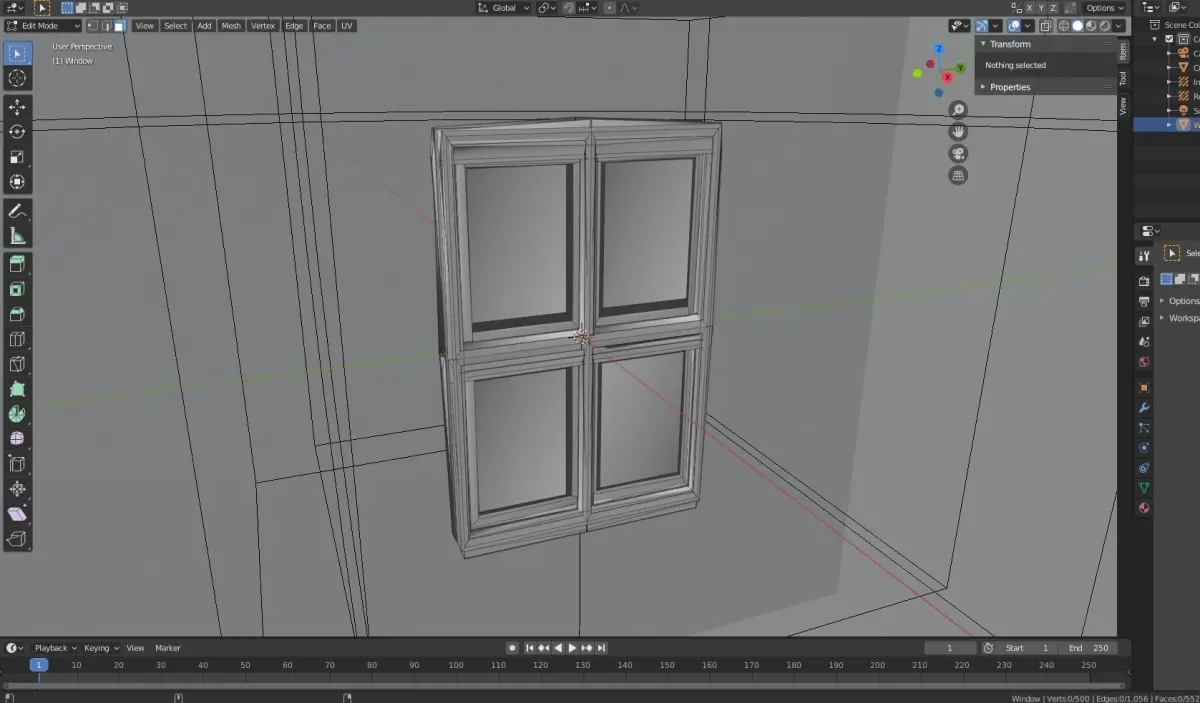Toggle Y axis mirror button

point(1041,8)
